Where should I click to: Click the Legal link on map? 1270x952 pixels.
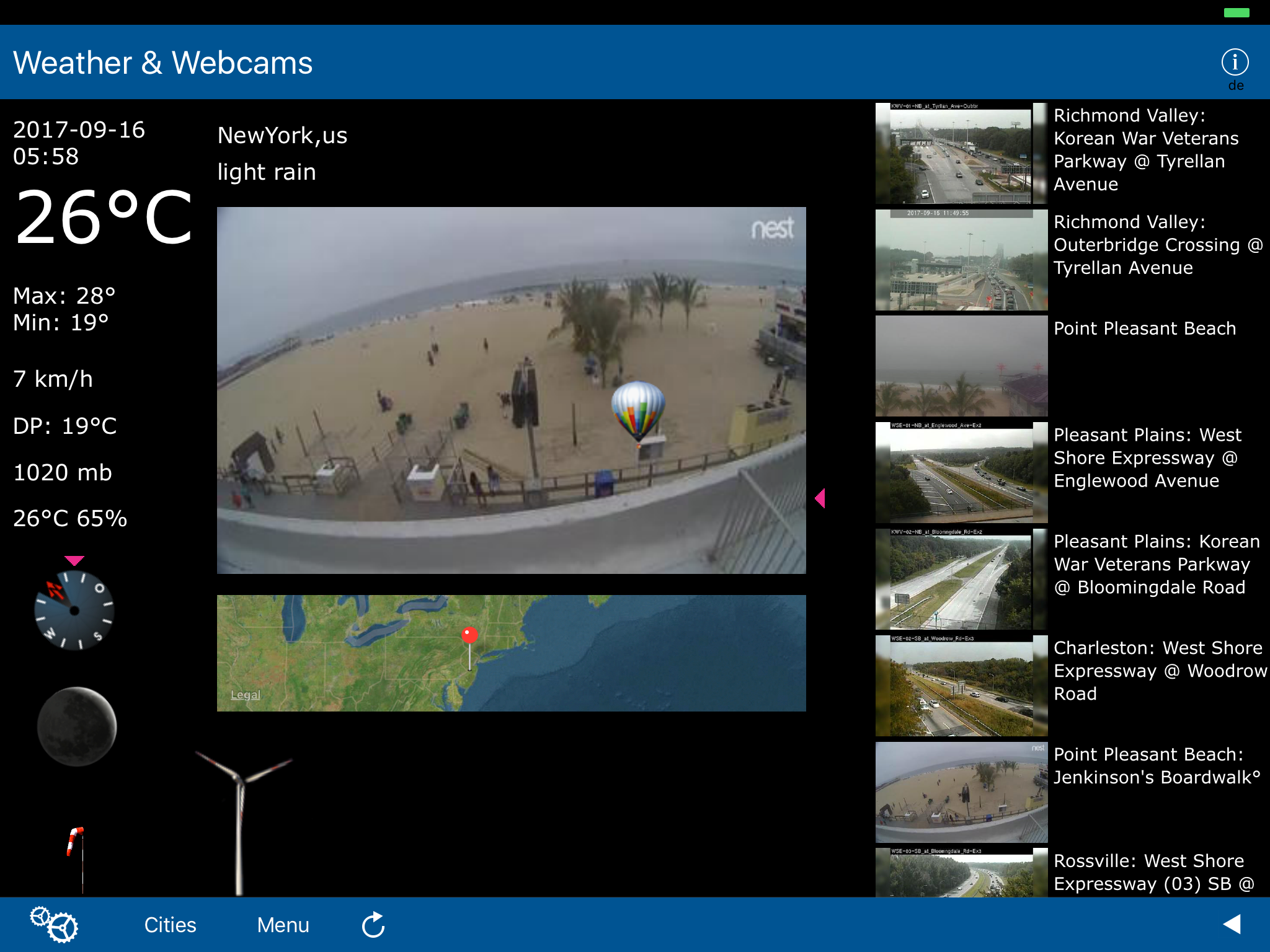[x=246, y=695]
